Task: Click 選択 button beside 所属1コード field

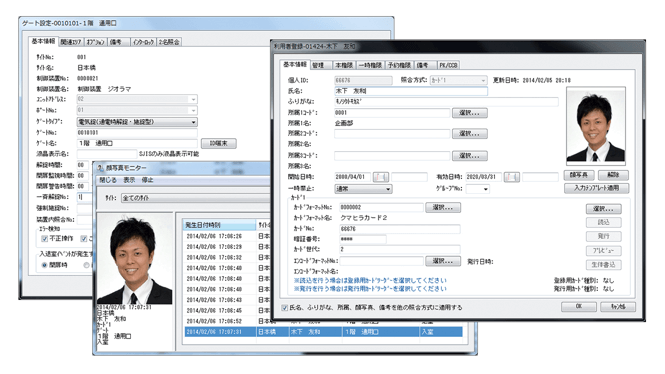Action: click(x=469, y=113)
